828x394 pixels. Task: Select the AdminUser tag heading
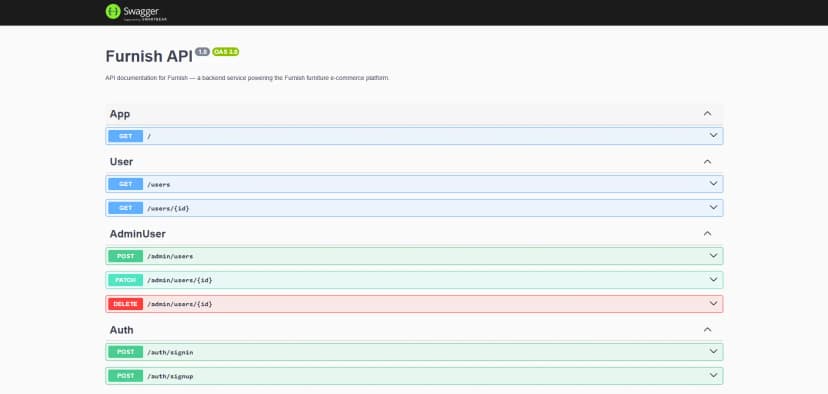(138, 233)
